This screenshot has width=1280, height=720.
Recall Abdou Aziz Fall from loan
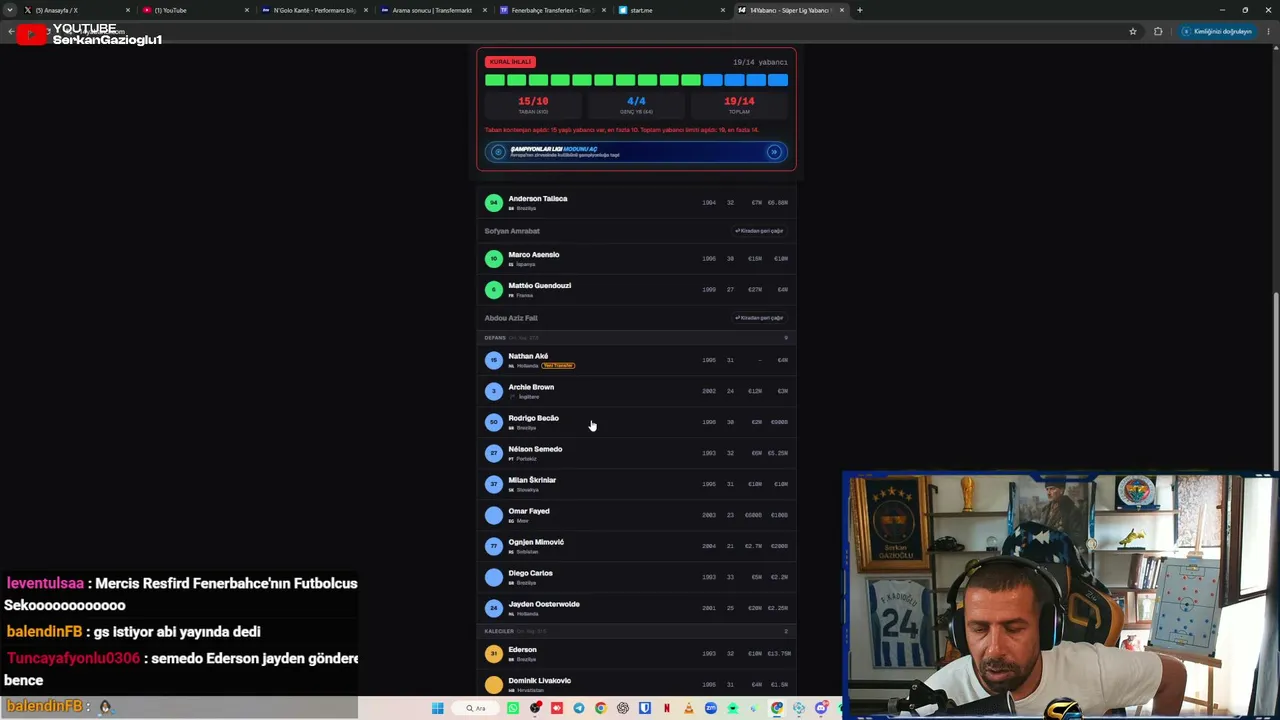[x=759, y=318]
